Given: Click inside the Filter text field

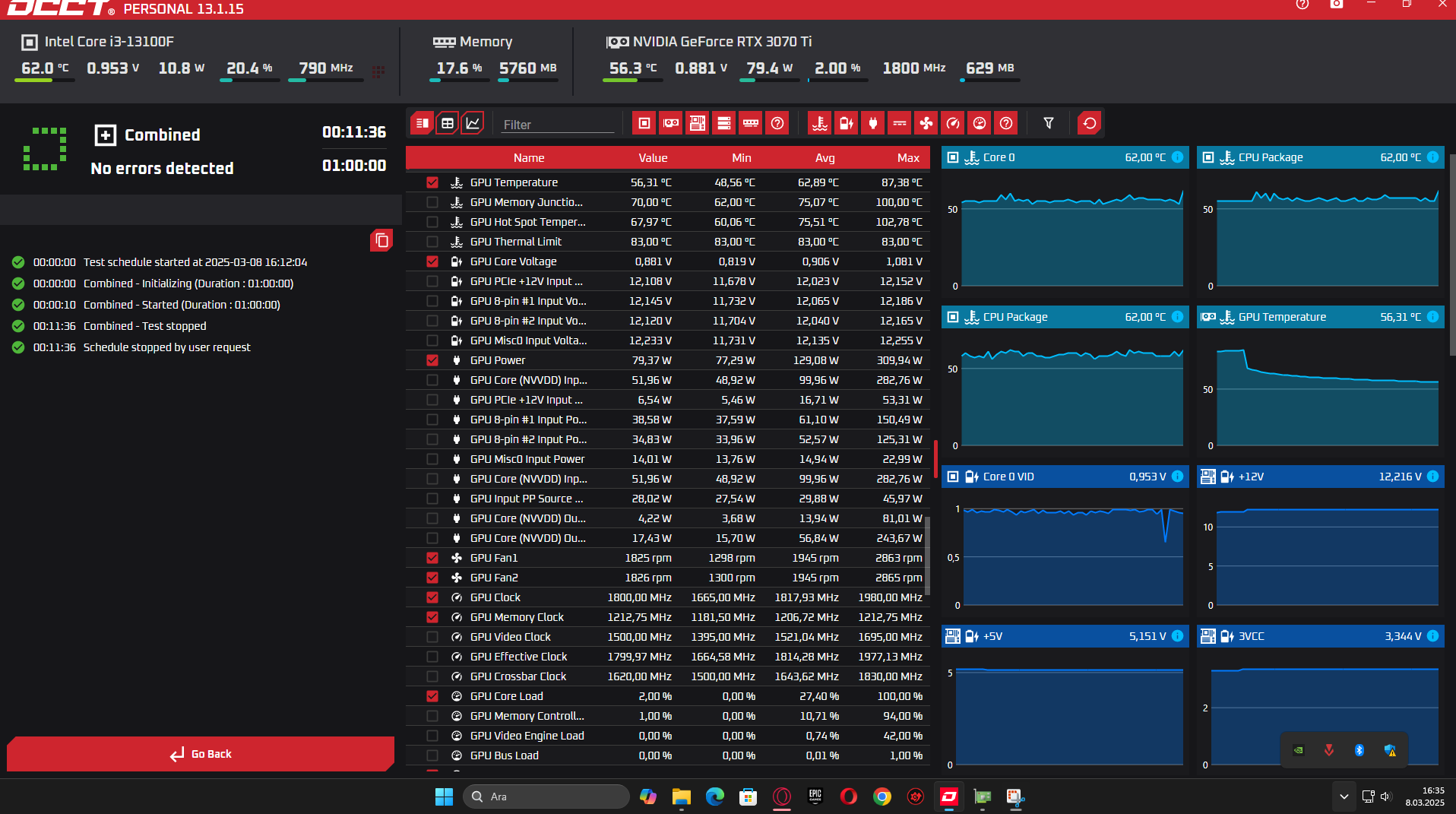Looking at the screenshot, I should click(x=557, y=125).
